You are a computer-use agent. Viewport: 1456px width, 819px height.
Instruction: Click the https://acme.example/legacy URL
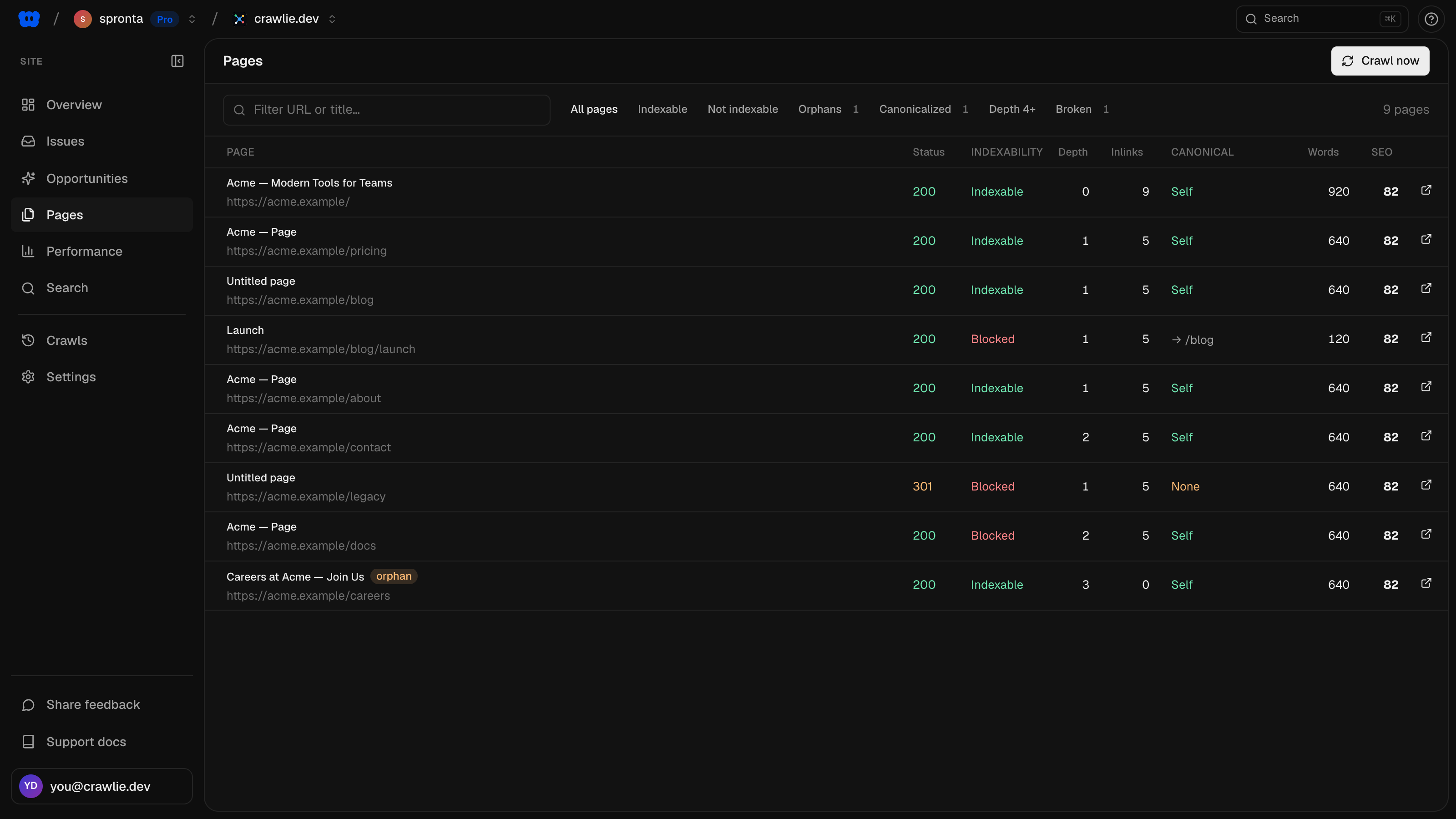pyautogui.click(x=306, y=496)
